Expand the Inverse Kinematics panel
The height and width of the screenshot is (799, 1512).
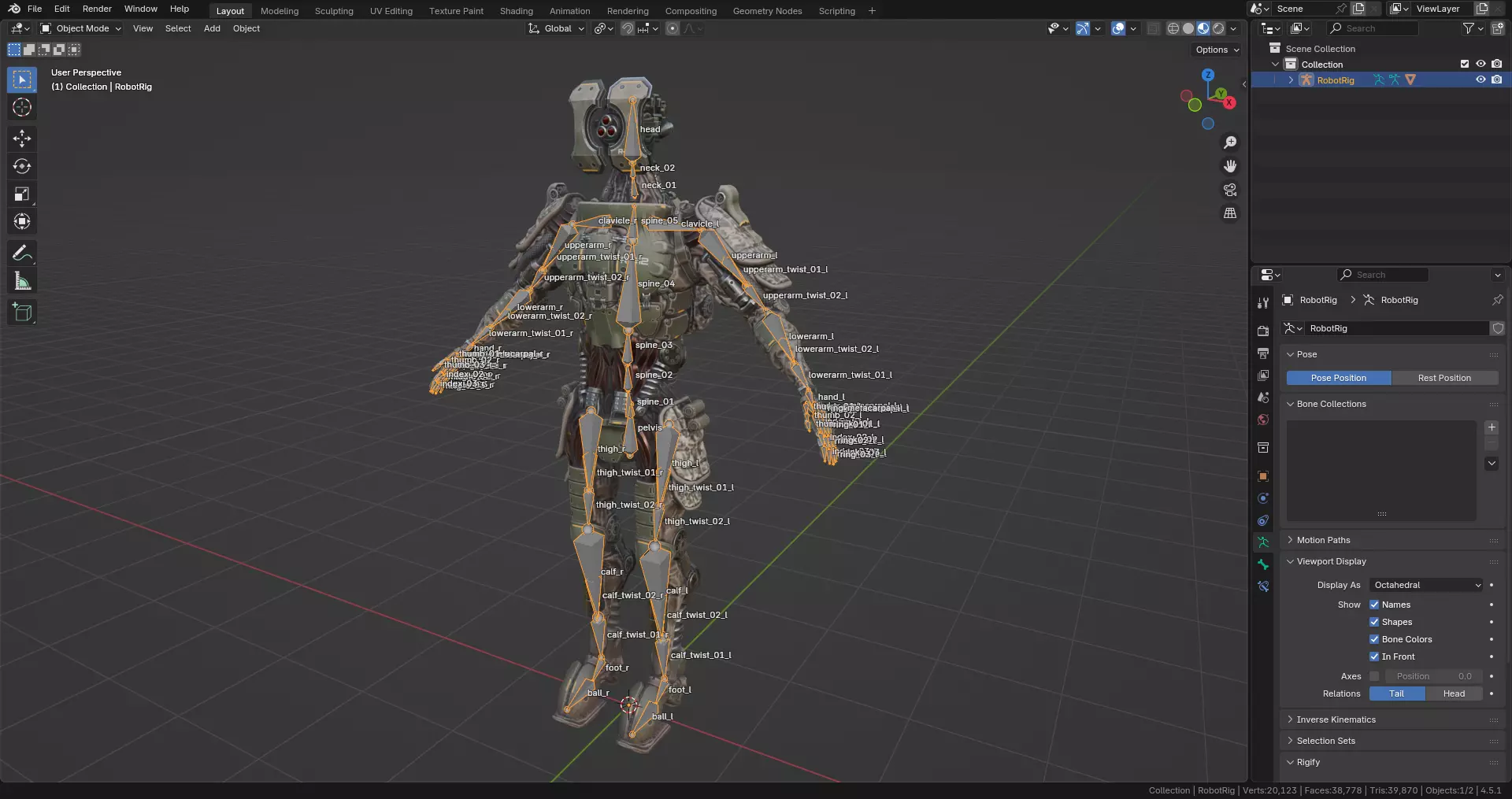click(x=1291, y=719)
